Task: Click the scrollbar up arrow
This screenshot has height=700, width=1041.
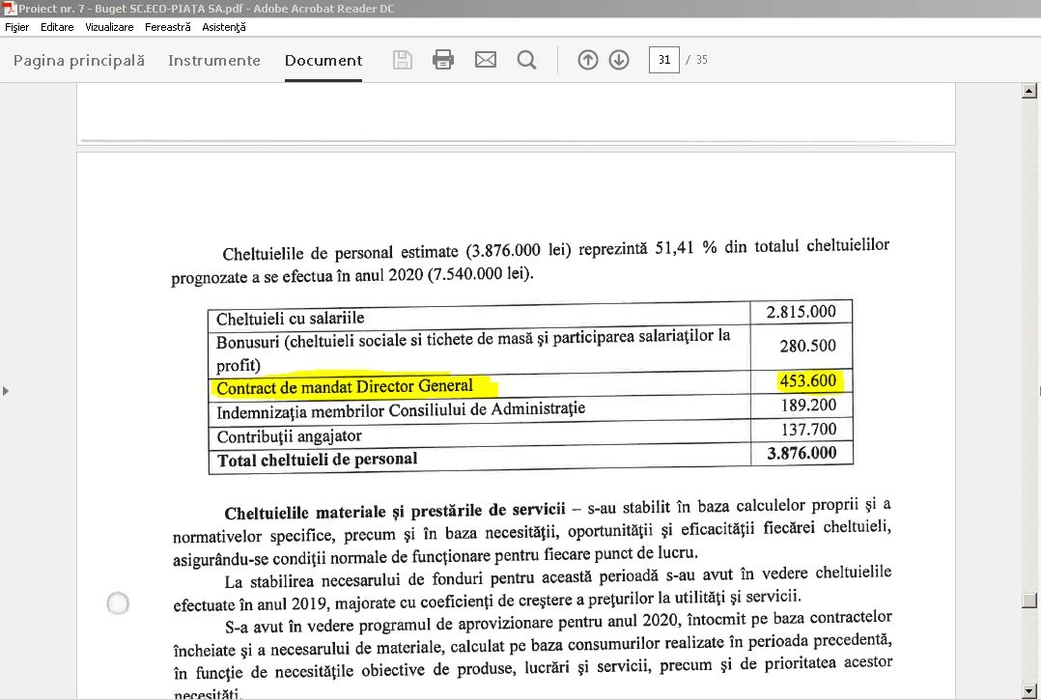Action: (1028, 92)
